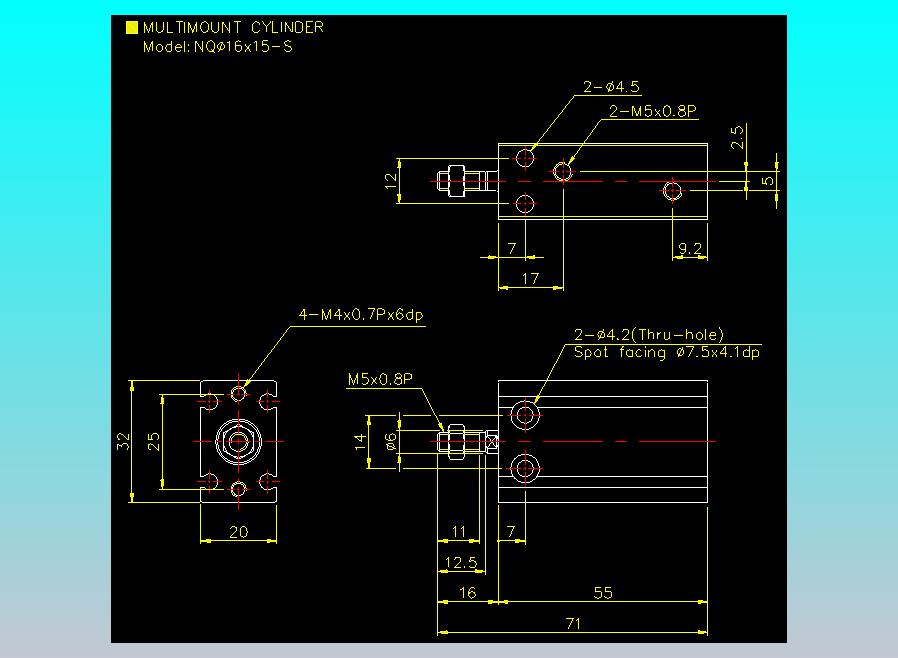Click the 9.2 dimension in the top view
This screenshot has height=658, width=898.
690,249
